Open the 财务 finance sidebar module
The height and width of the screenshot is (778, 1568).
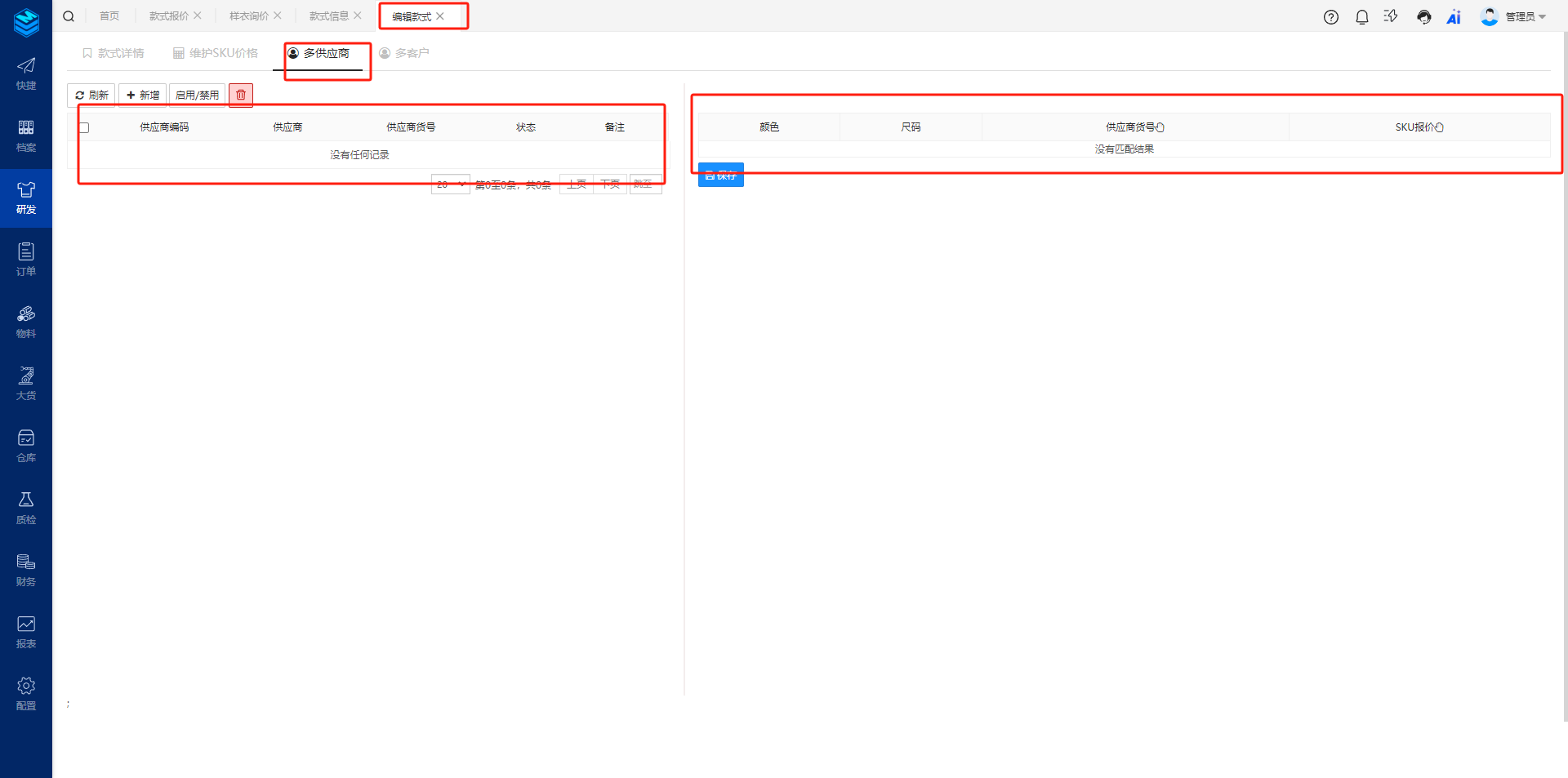[x=26, y=570]
